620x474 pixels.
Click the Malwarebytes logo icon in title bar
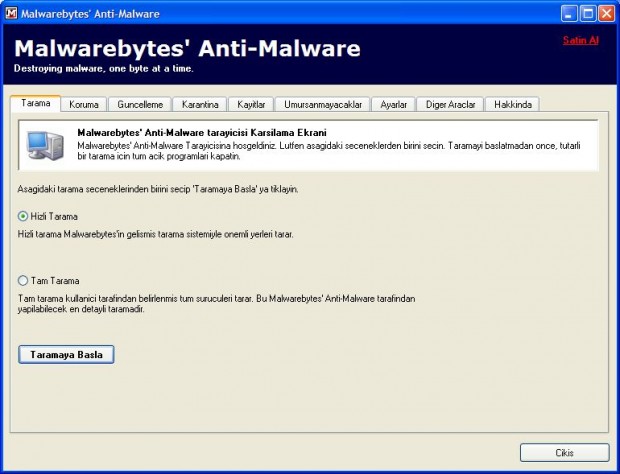[x=11, y=13]
